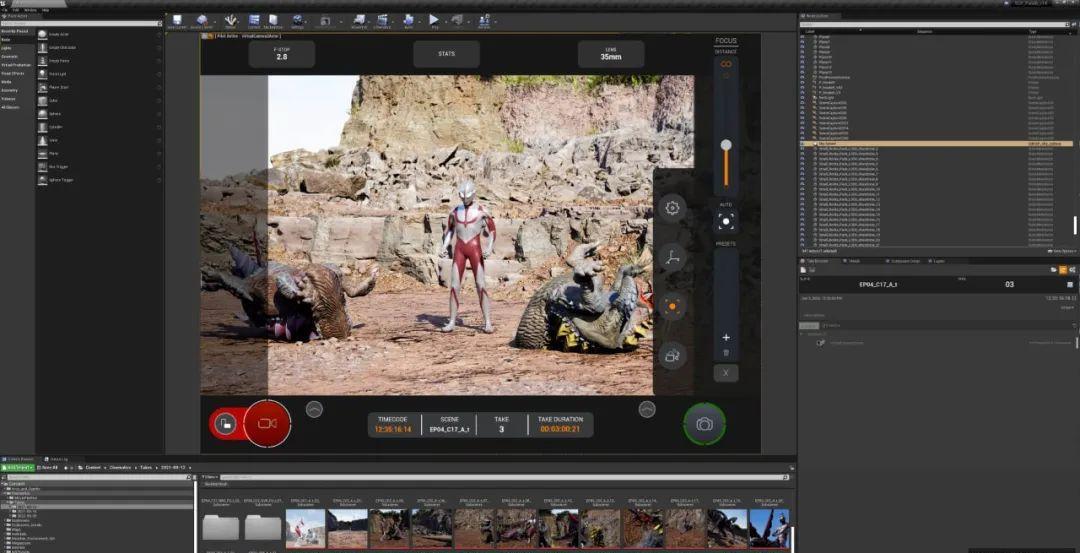This screenshot has width=1080, height=553.
Task: Collapse the left chevron above the record bar
Action: [x=314, y=409]
